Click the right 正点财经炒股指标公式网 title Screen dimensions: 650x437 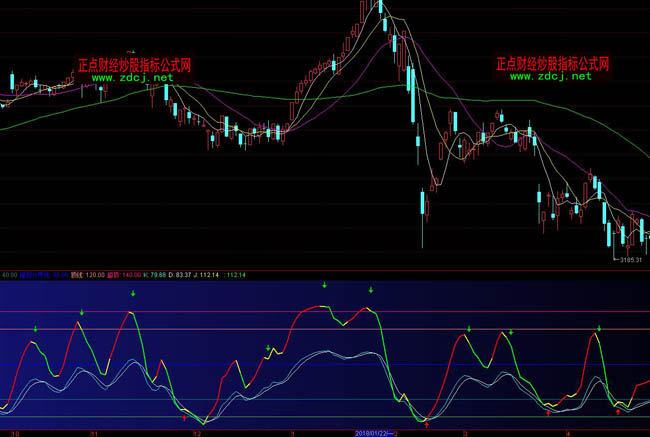pyautogui.click(x=553, y=62)
